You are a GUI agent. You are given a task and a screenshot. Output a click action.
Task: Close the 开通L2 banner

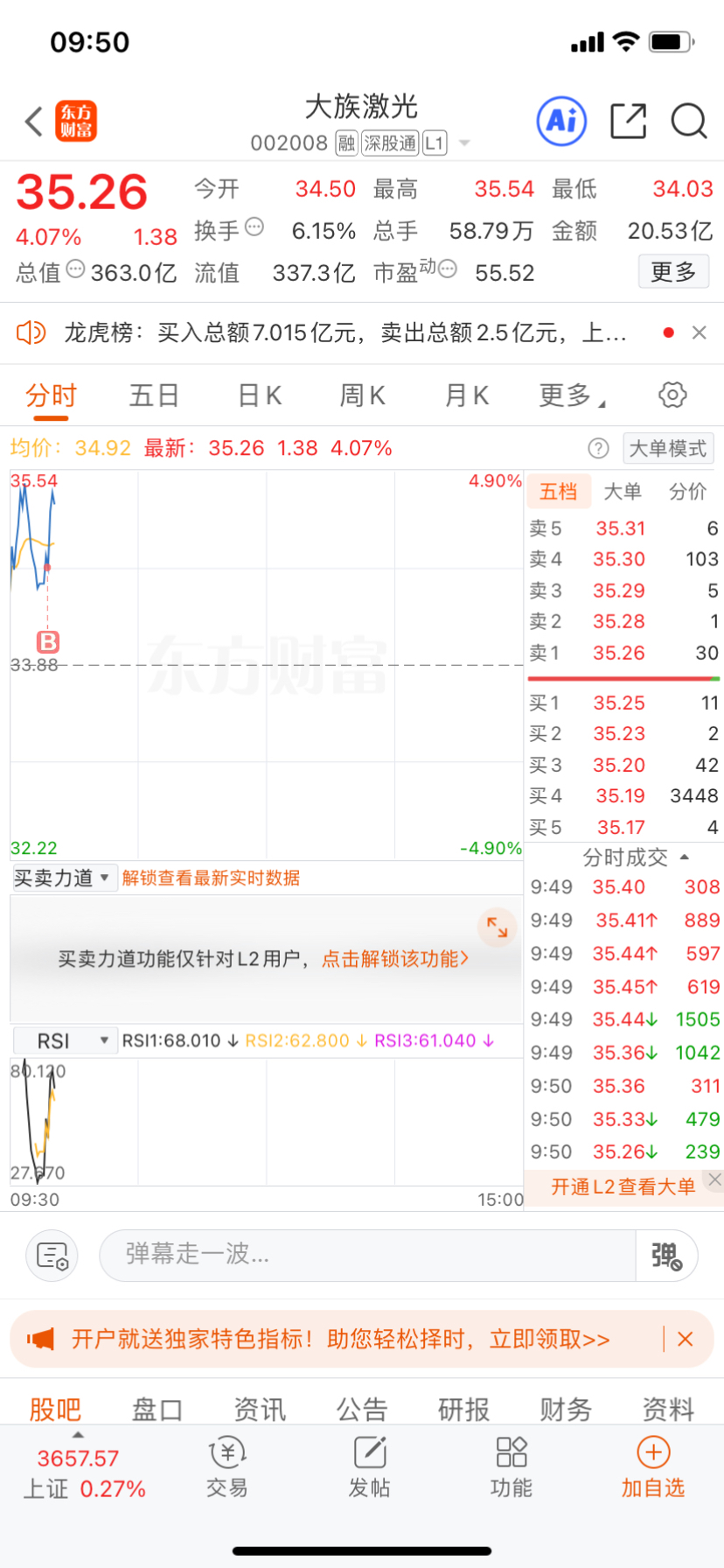pyautogui.click(x=714, y=1179)
